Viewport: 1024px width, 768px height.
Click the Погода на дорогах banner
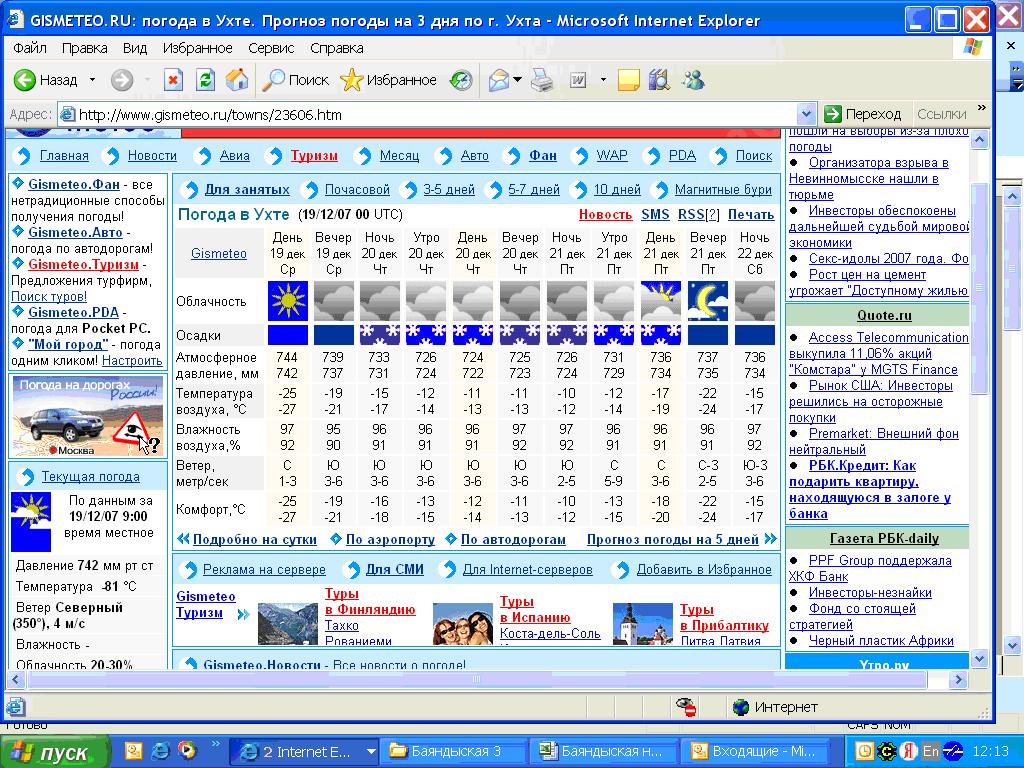[88, 416]
